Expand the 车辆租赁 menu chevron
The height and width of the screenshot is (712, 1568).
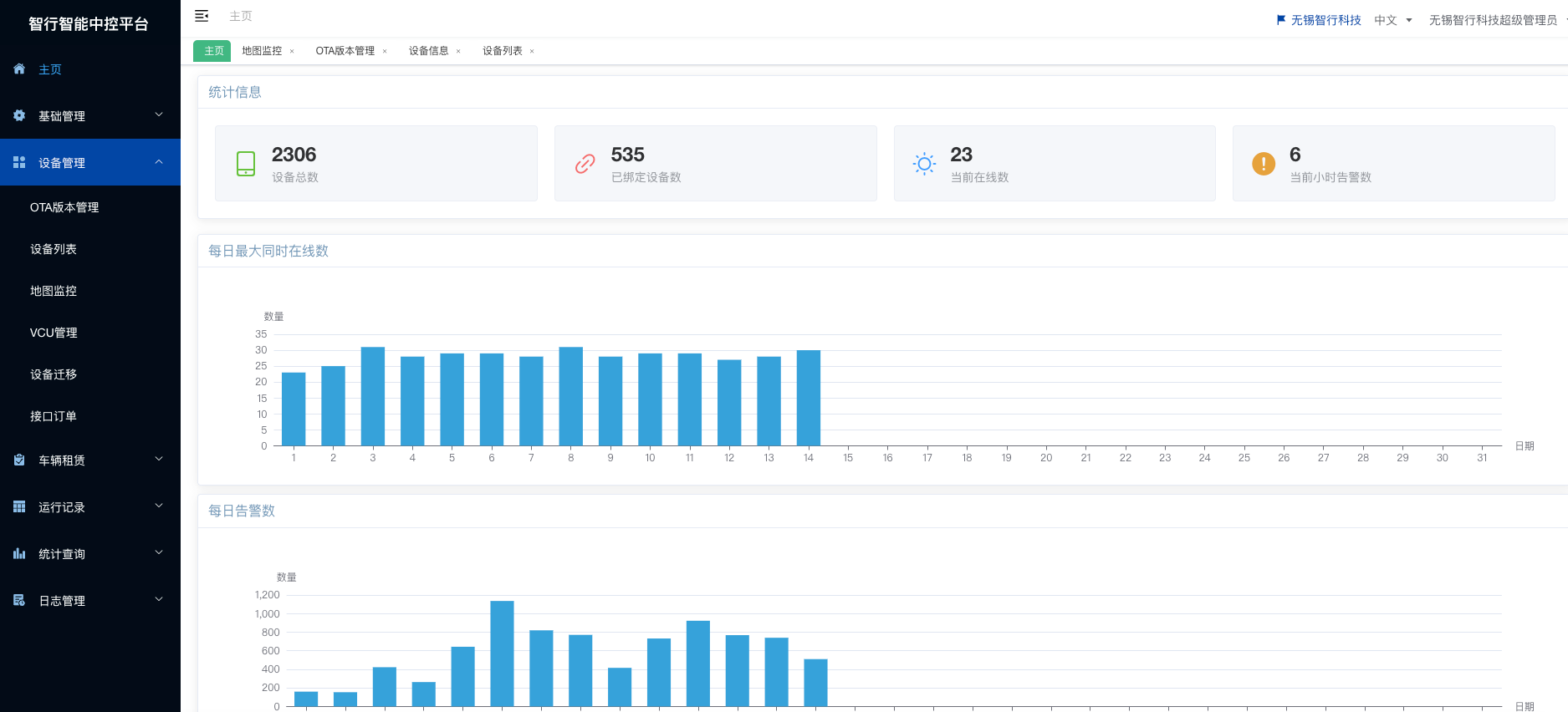(159, 459)
